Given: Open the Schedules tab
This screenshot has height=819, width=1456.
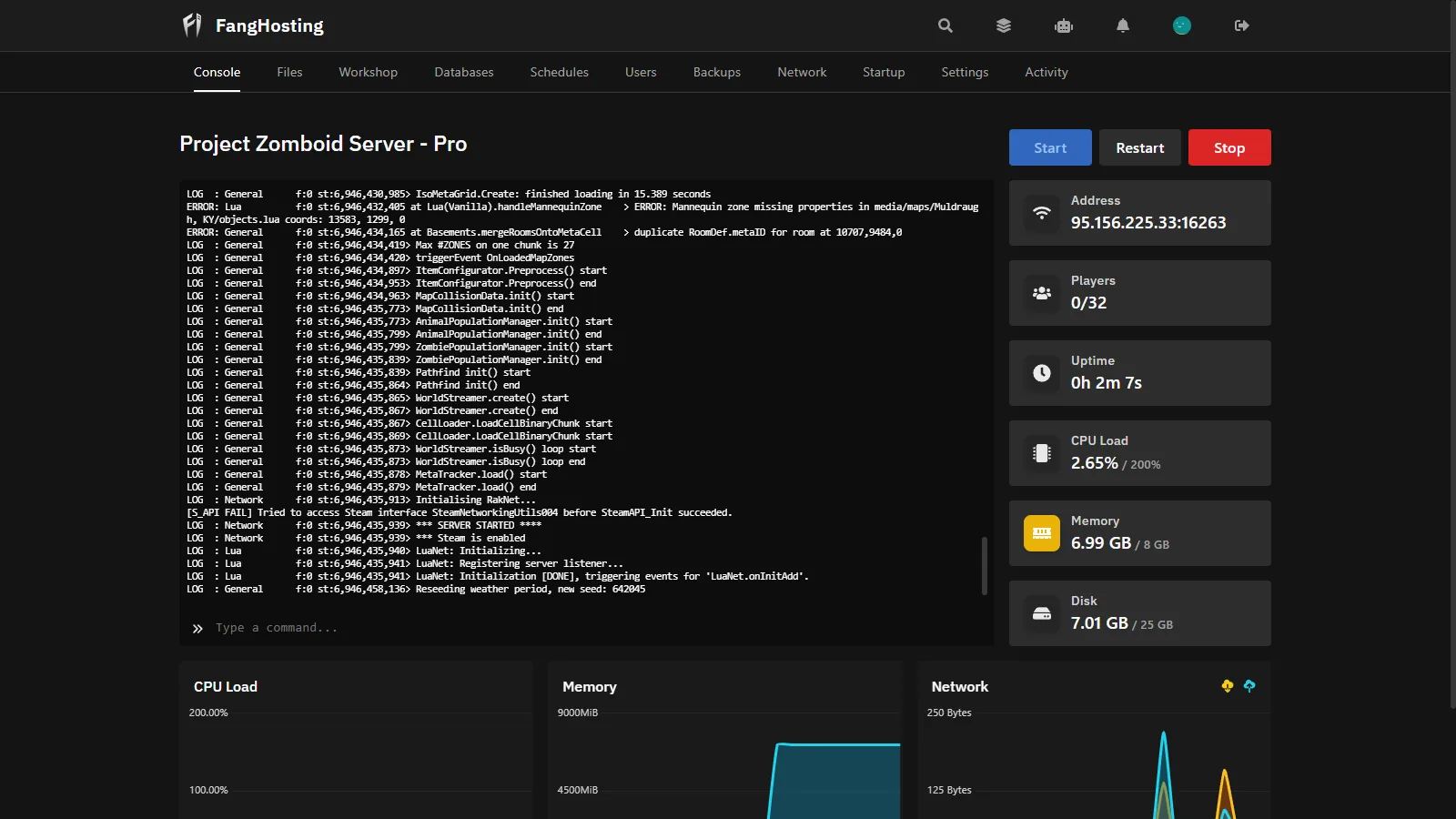Looking at the screenshot, I should click(560, 72).
